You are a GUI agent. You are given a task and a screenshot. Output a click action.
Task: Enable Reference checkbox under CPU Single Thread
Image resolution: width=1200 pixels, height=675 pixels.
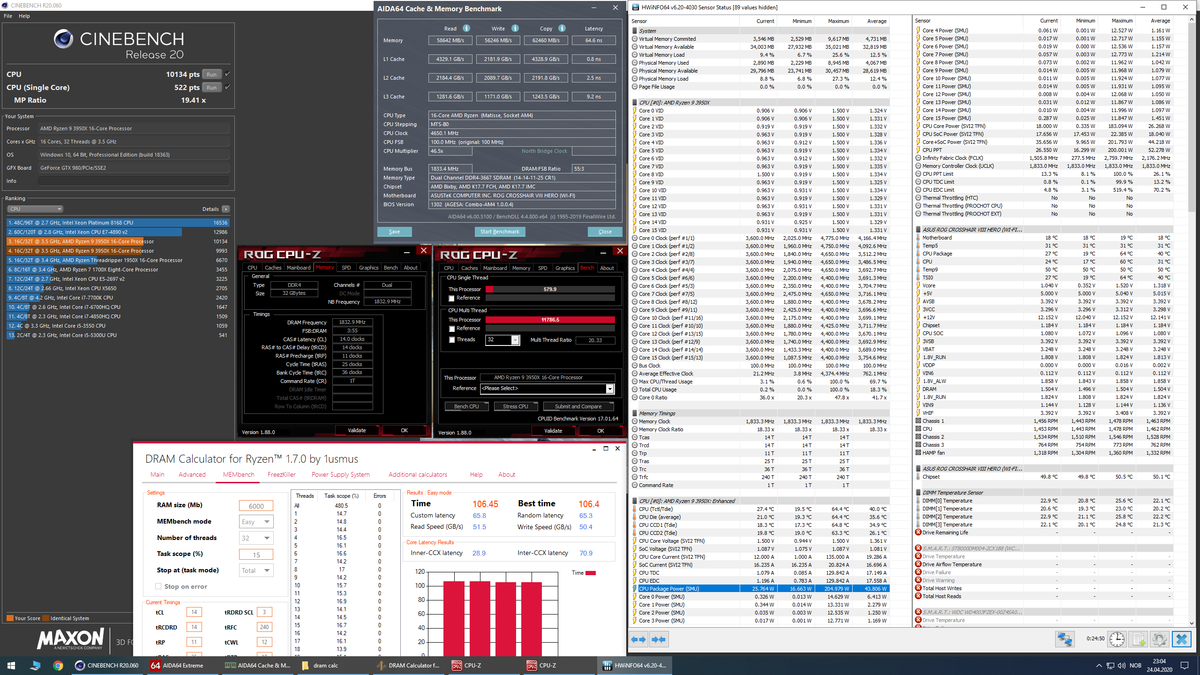pyautogui.click(x=452, y=297)
